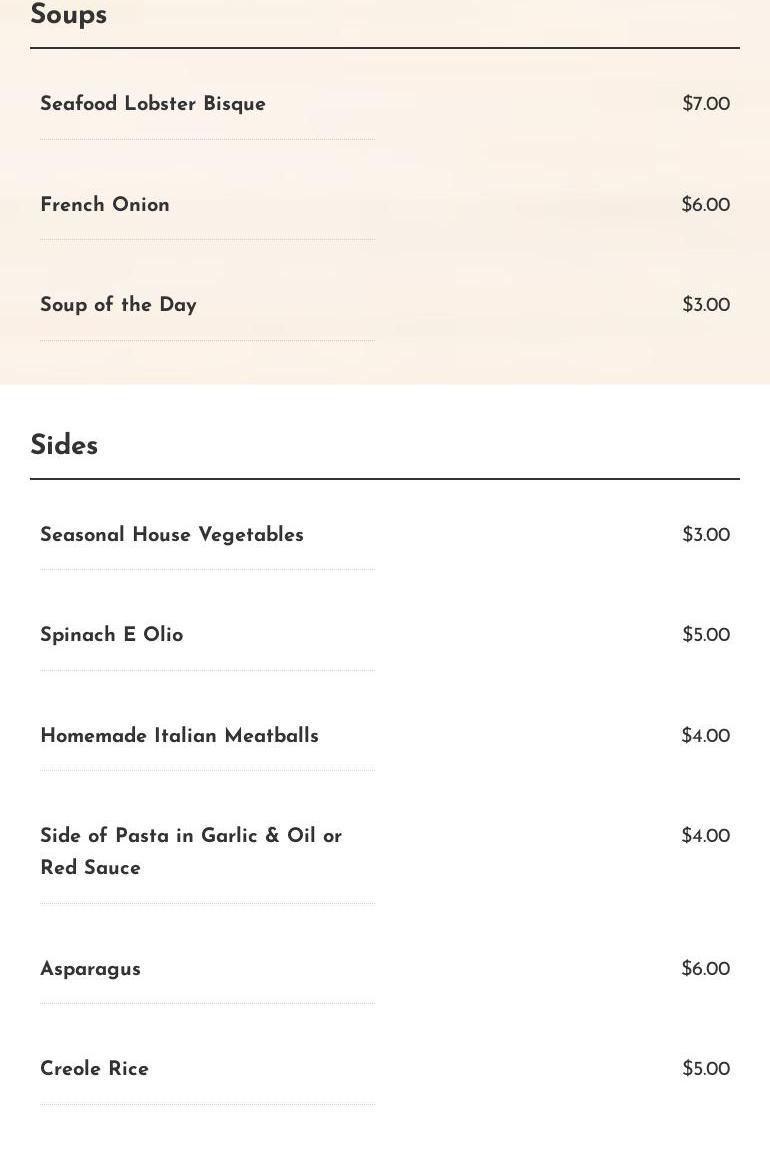
Task: Select the Asparagus side item
Action: tap(90, 969)
